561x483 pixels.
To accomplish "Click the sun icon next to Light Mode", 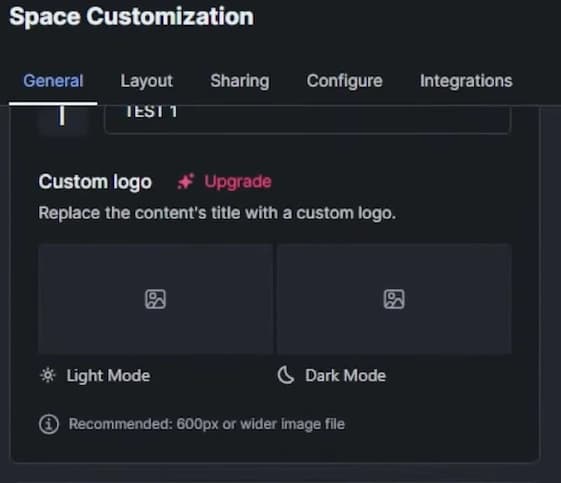I will (48, 376).
